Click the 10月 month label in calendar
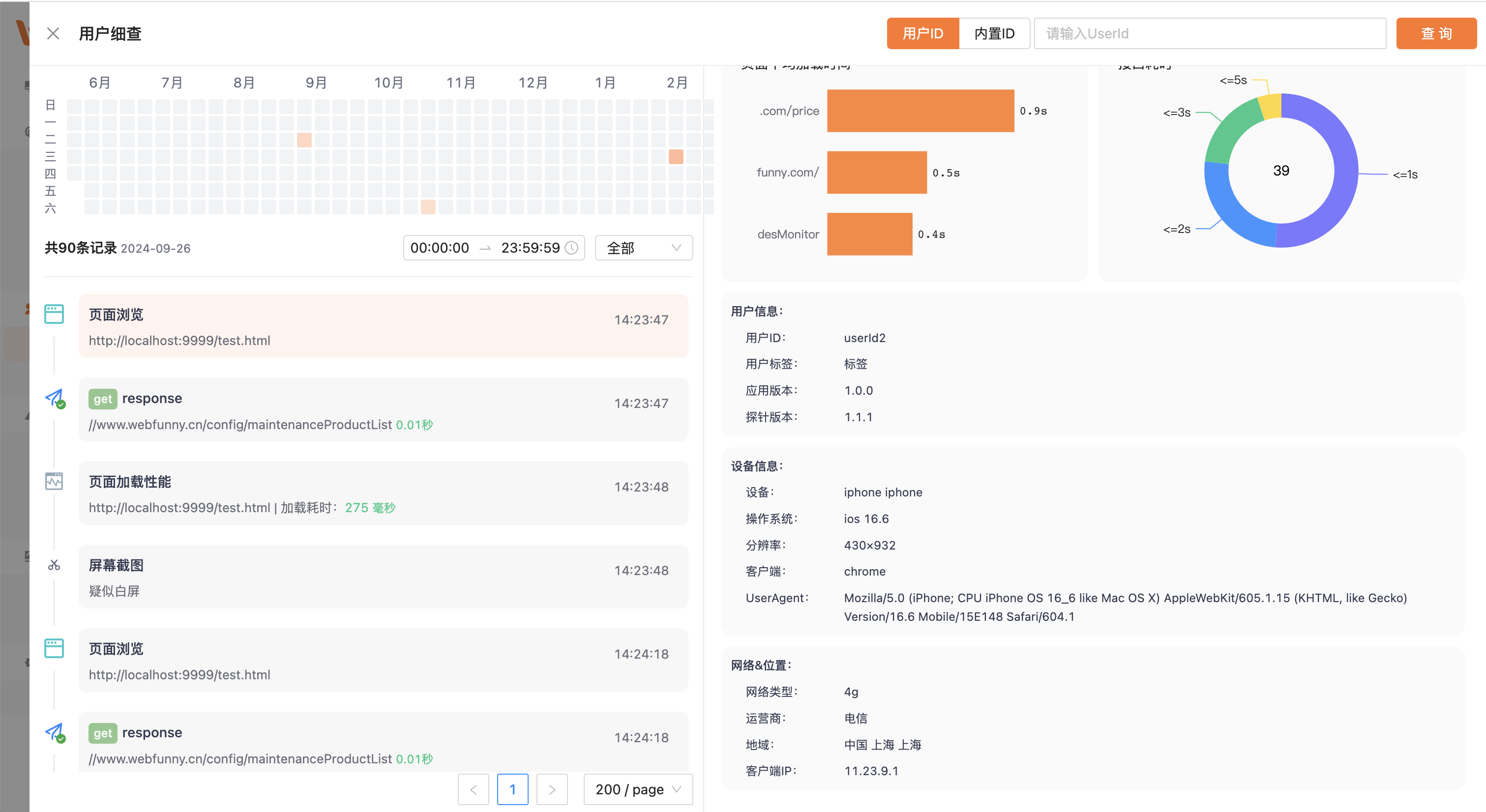Viewport: 1486px width, 812px height. 388,83
